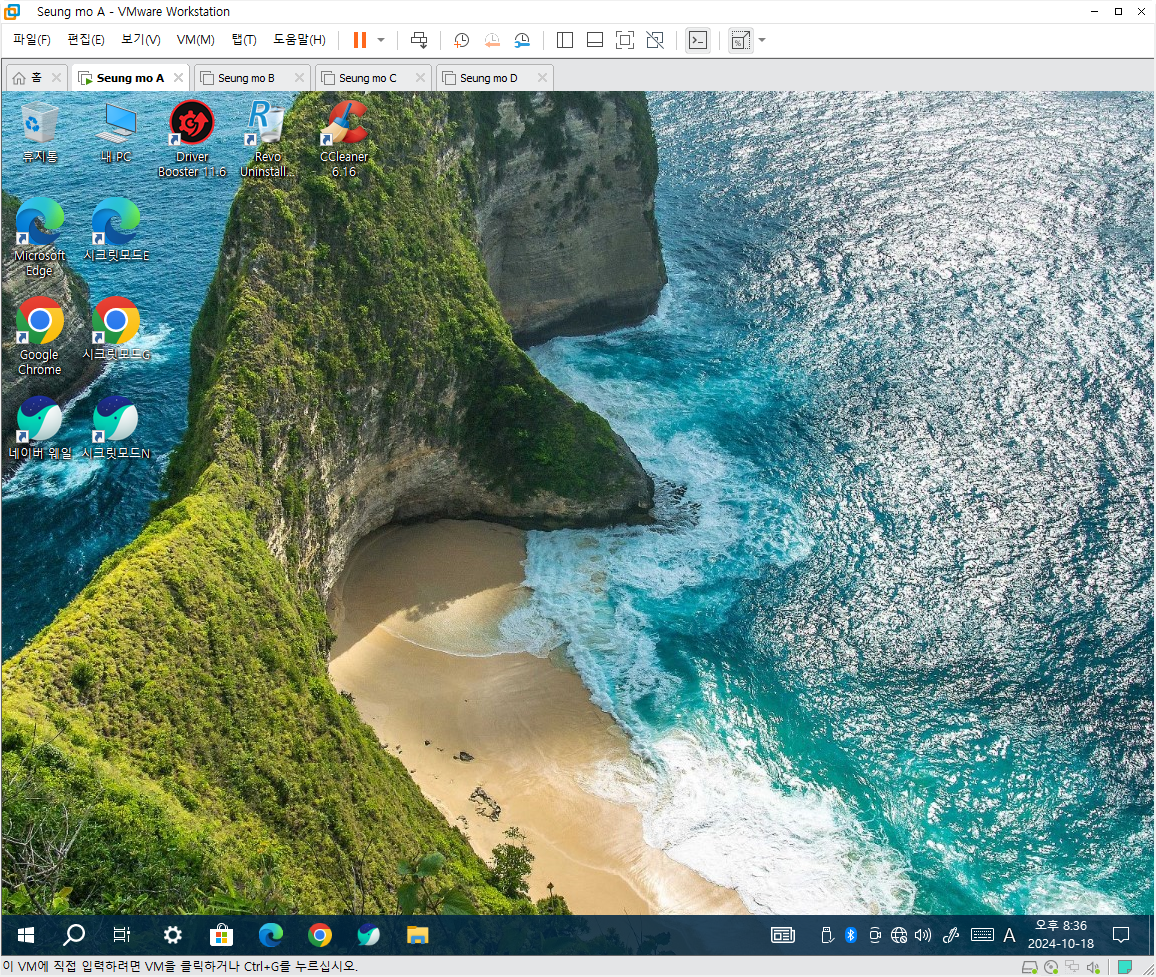Toggle console view button in toolbar
Image resolution: width=1156 pixels, height=977 pixels.
click(697, 40)
